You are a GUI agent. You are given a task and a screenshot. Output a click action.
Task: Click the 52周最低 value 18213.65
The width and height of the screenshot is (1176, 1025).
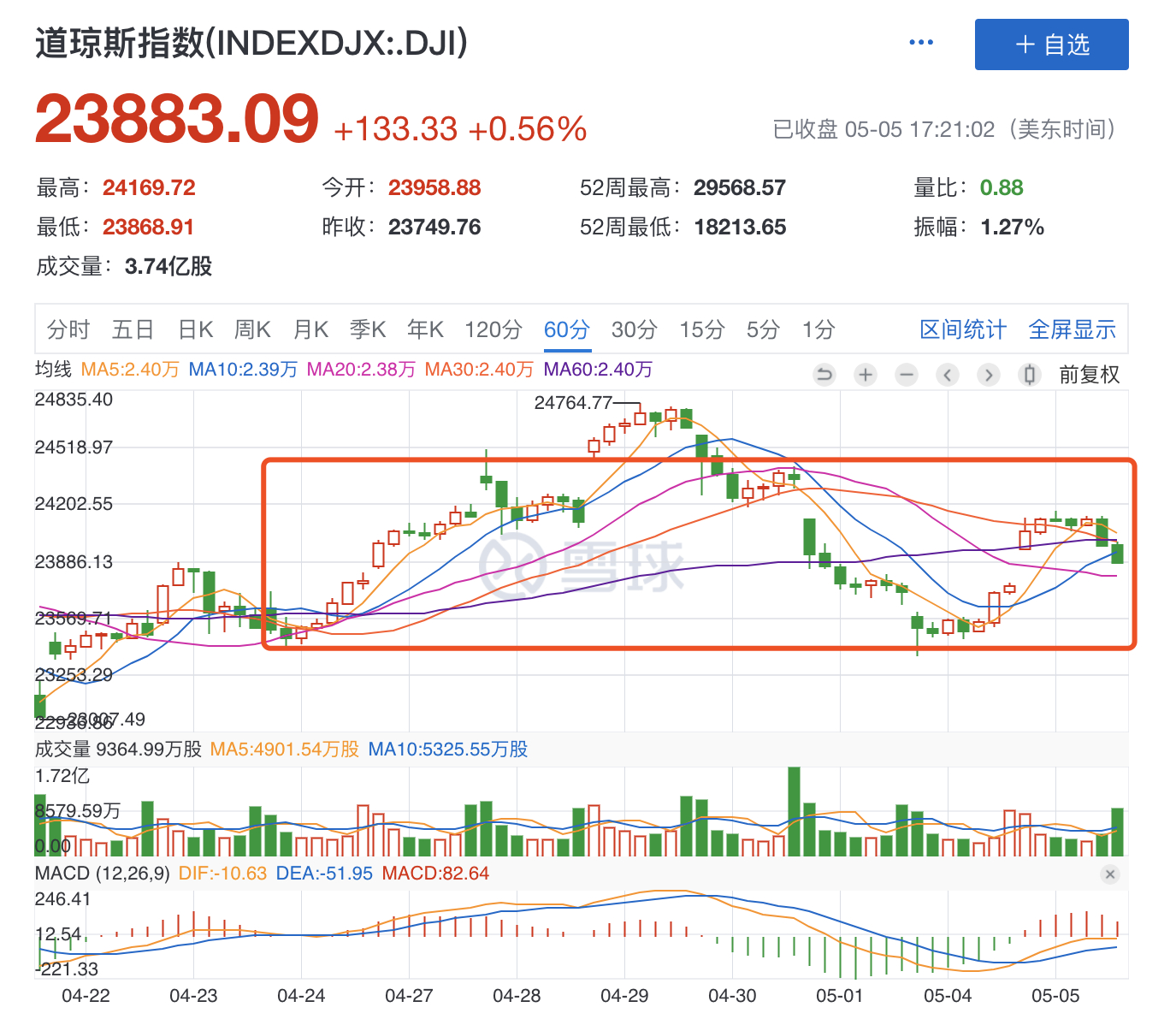(x=740, y=227)
